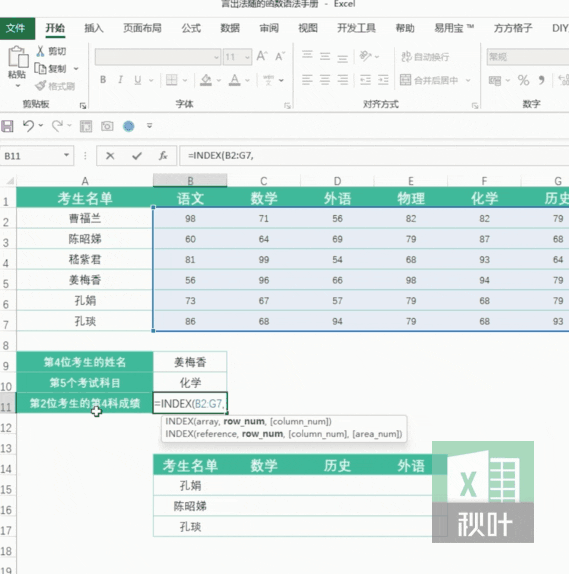The width and height of the screenshot is (569, 574).
Task: Select middle align icon
Action: 325,56
